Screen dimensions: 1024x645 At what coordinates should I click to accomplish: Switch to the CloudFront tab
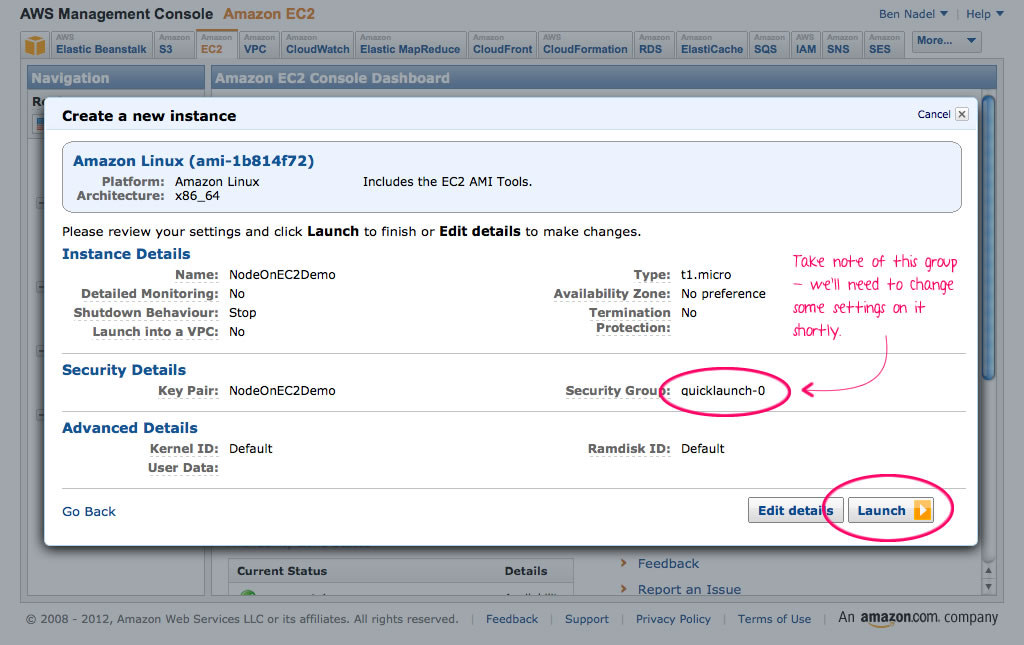pos(502,45)
